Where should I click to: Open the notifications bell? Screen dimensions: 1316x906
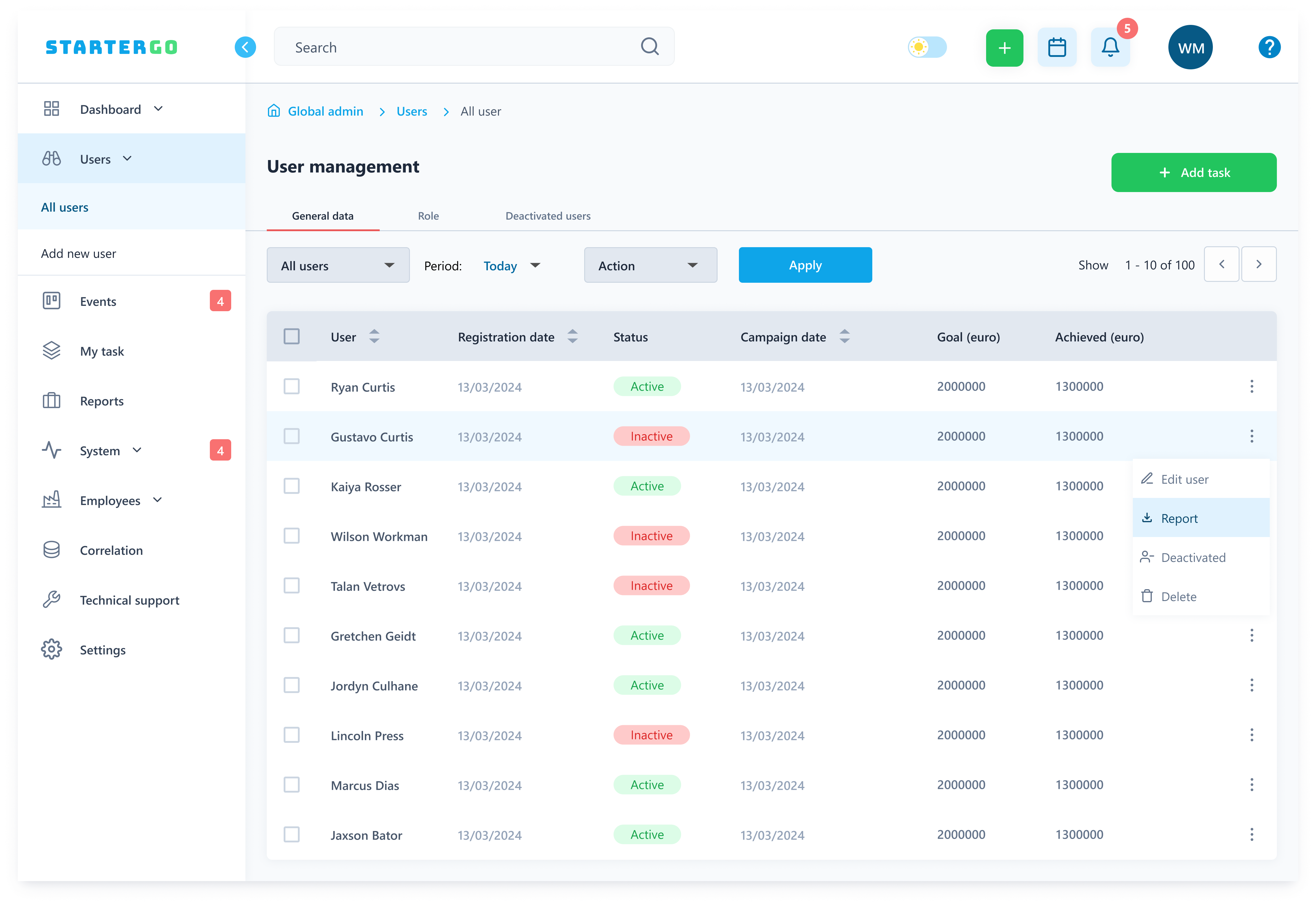coord(1110,48)
